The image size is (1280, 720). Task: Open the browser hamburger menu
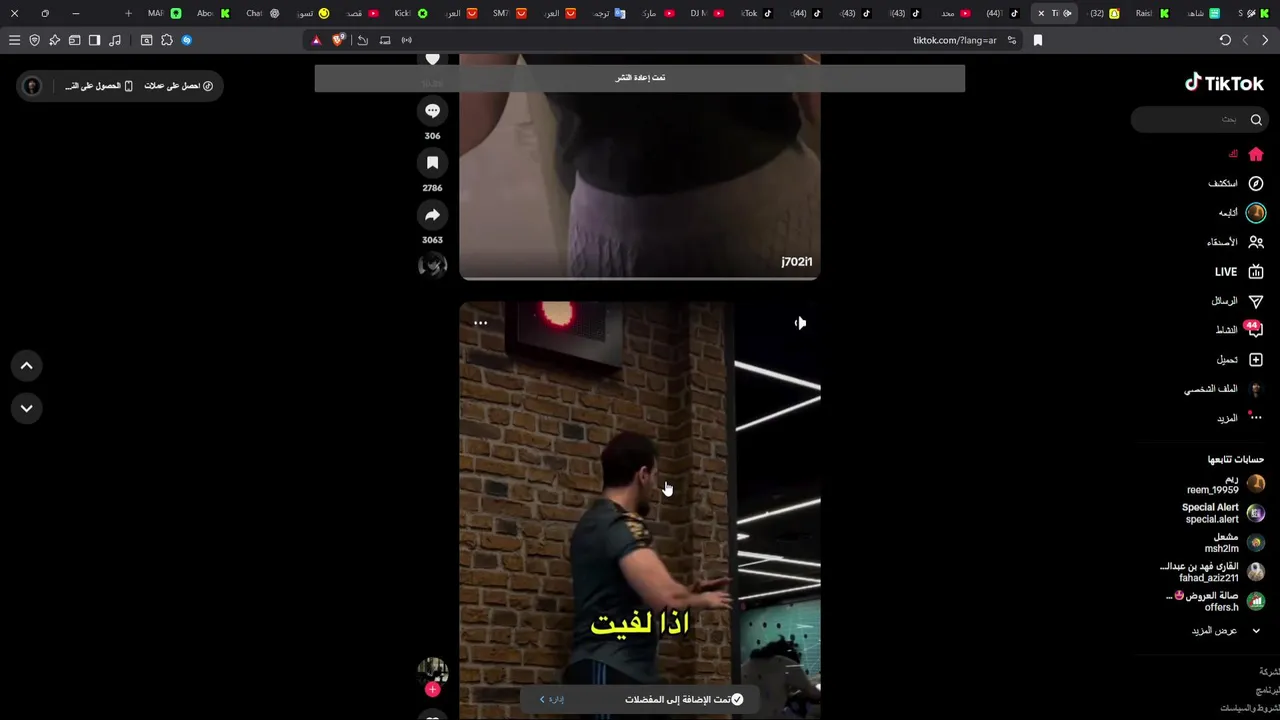tap(14, 40)
